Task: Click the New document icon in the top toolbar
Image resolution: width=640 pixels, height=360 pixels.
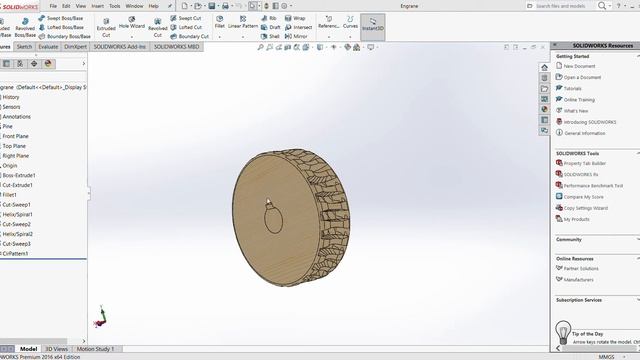Action: point(184,6)
